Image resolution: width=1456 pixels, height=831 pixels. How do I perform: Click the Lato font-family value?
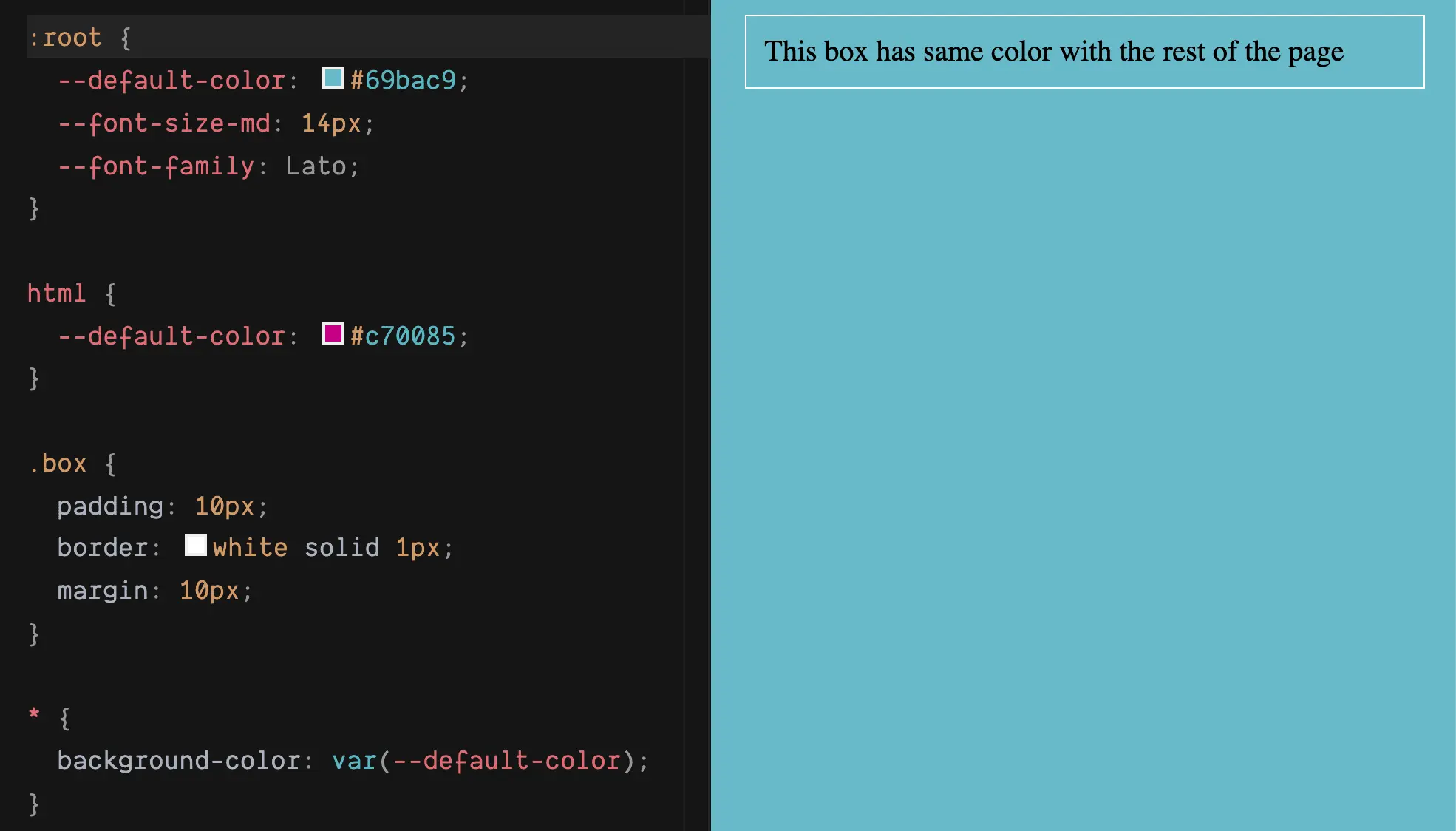click(x=316, y=166)
